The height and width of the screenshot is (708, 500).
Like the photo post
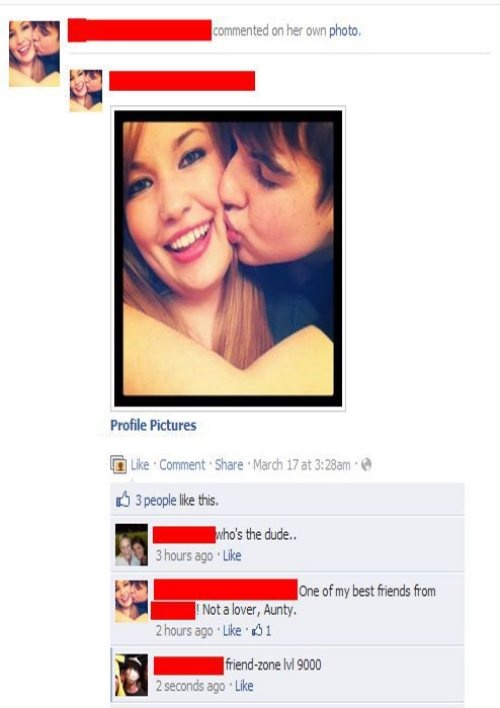click(140, 465)
